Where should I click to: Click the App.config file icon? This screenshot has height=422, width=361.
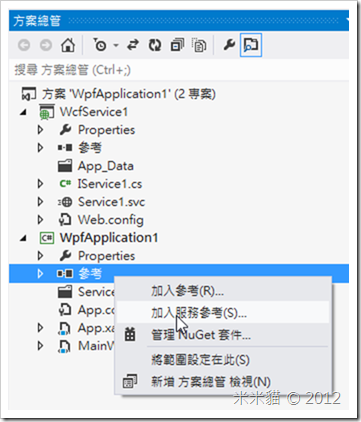[65, 310]
